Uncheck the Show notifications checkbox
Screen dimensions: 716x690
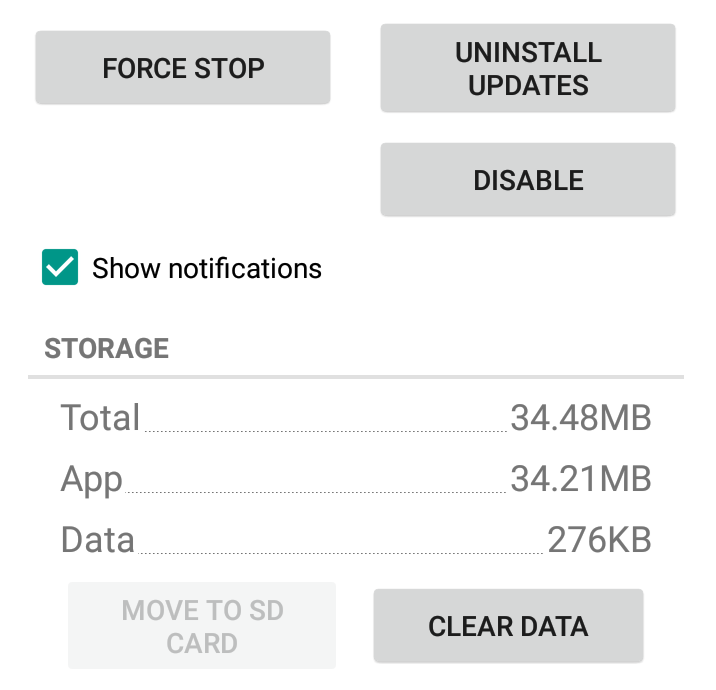click(x=60, y=268)
